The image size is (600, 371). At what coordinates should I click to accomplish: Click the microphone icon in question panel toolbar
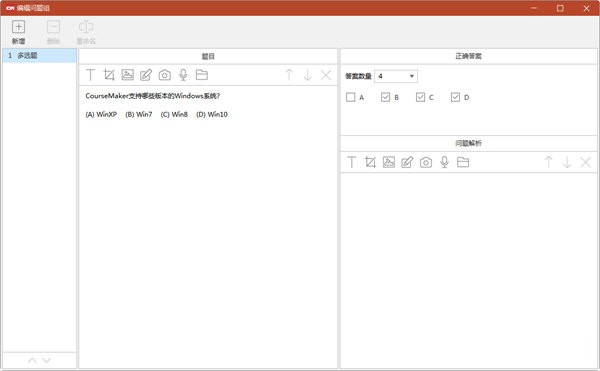(183, 75)
